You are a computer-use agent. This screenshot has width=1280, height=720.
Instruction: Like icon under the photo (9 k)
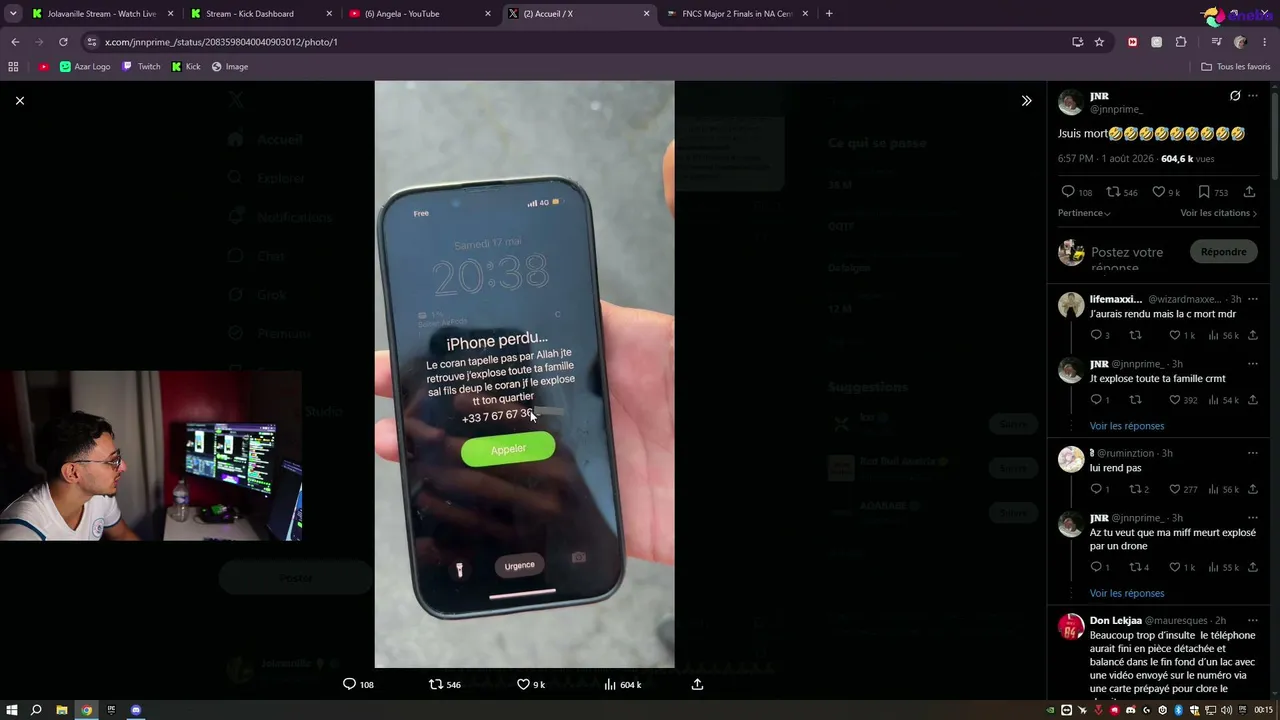(x=531, y=684)
